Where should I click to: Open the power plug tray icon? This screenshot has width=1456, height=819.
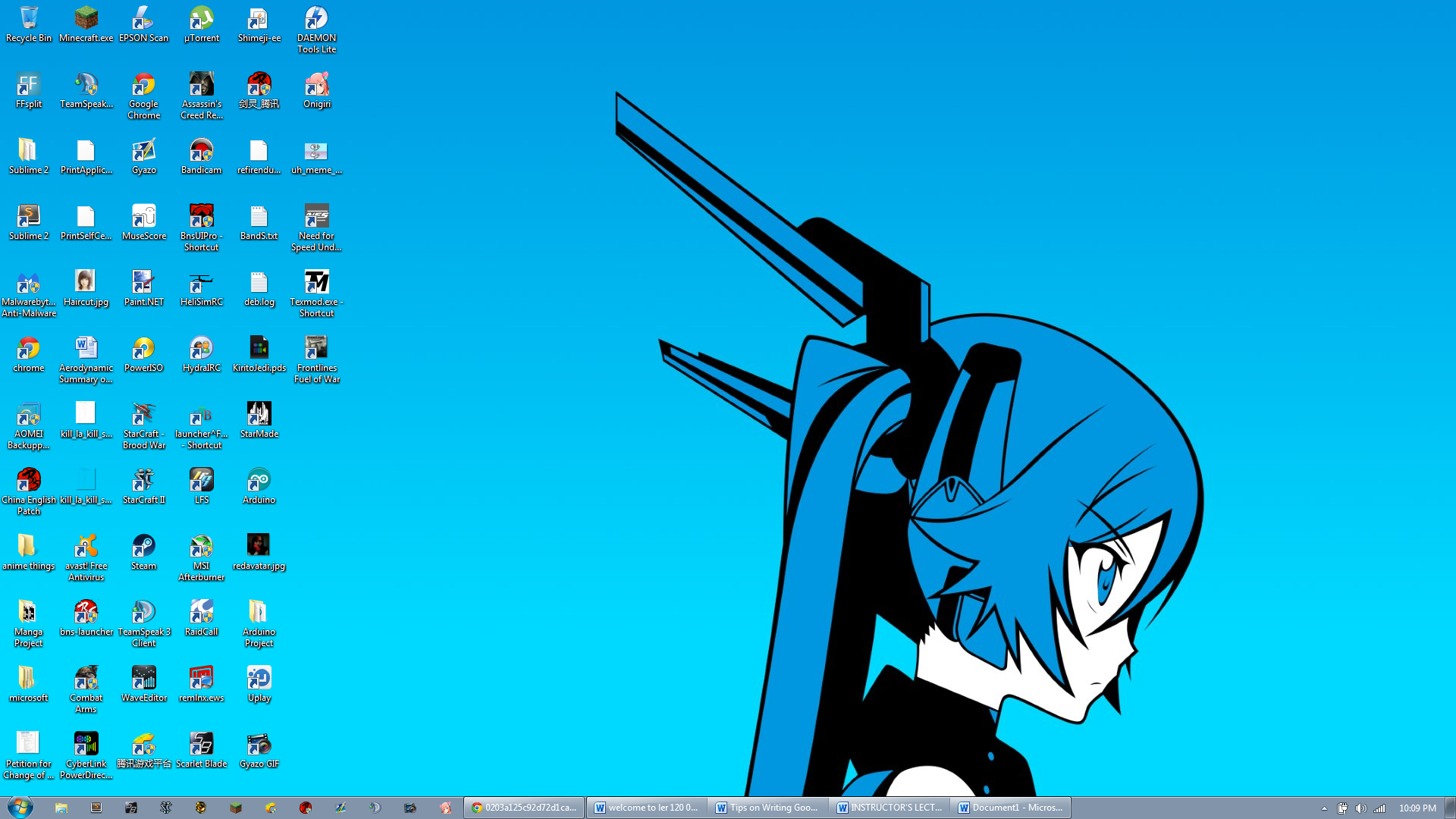[x=1342, y=808]
